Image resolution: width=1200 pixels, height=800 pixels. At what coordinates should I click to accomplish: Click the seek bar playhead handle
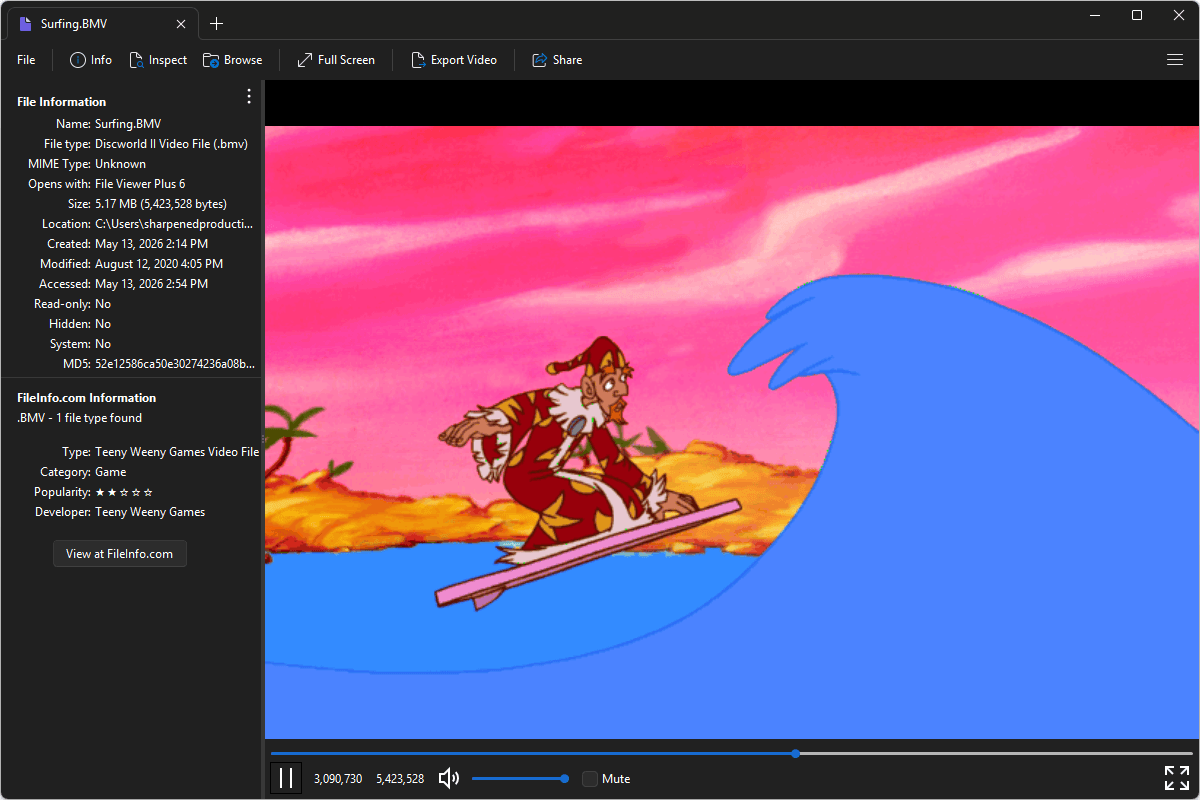pyautogui.click(x=795, y=753)
